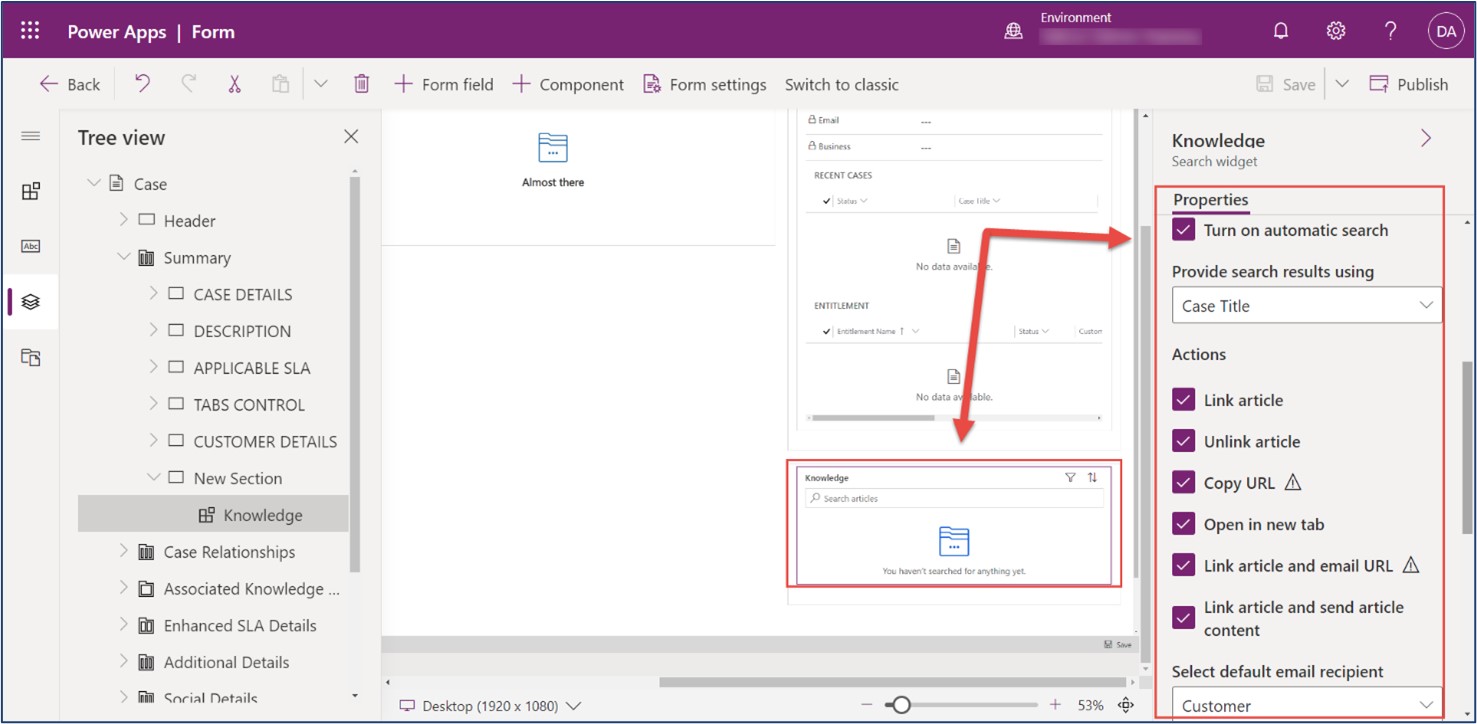This screenshot has width=1477, height=724.
Task: Open the Case Title search results dropdown
Action: 1307,306
